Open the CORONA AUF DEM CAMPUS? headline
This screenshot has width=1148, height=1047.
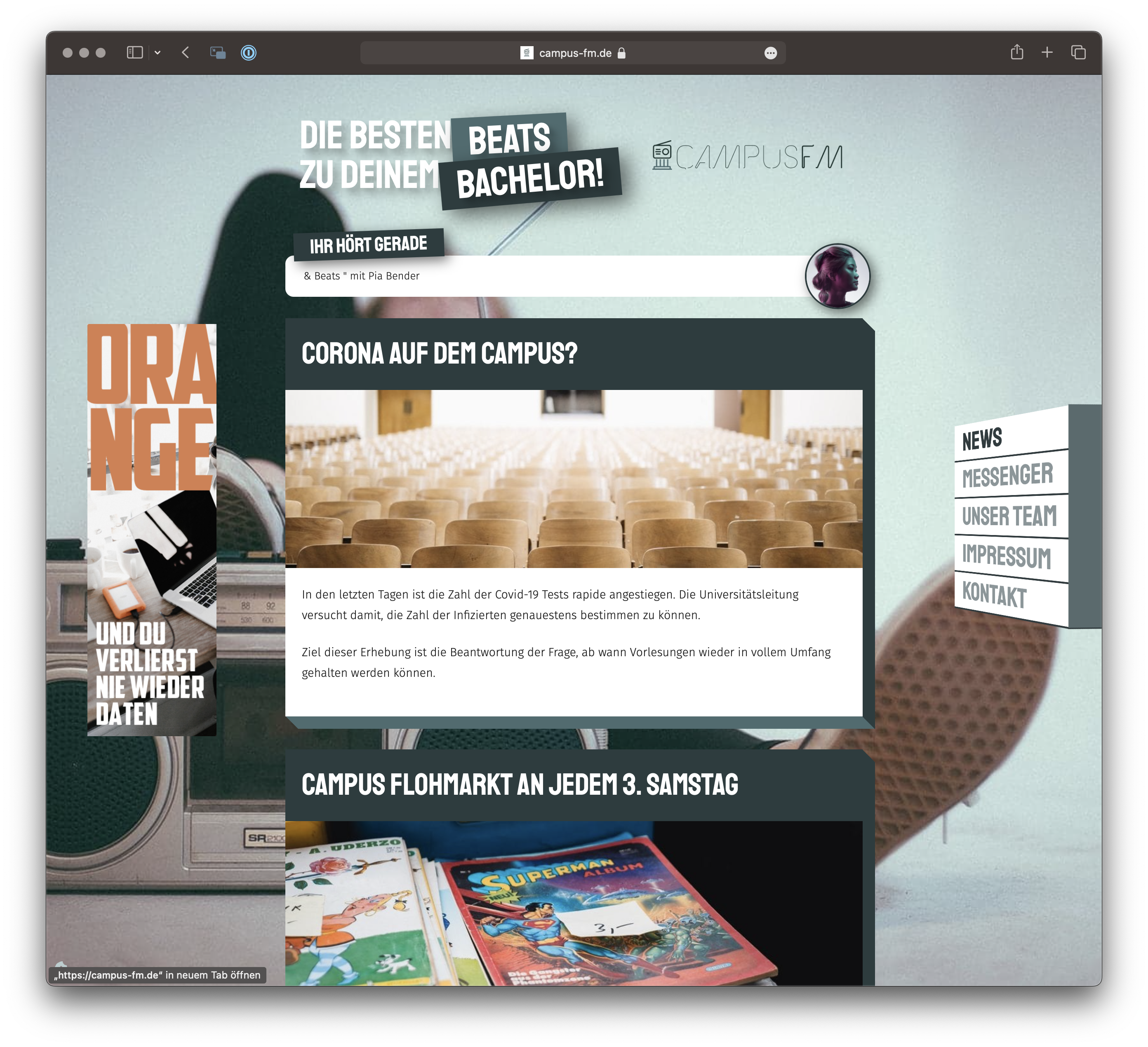click(x=440, y=354)
